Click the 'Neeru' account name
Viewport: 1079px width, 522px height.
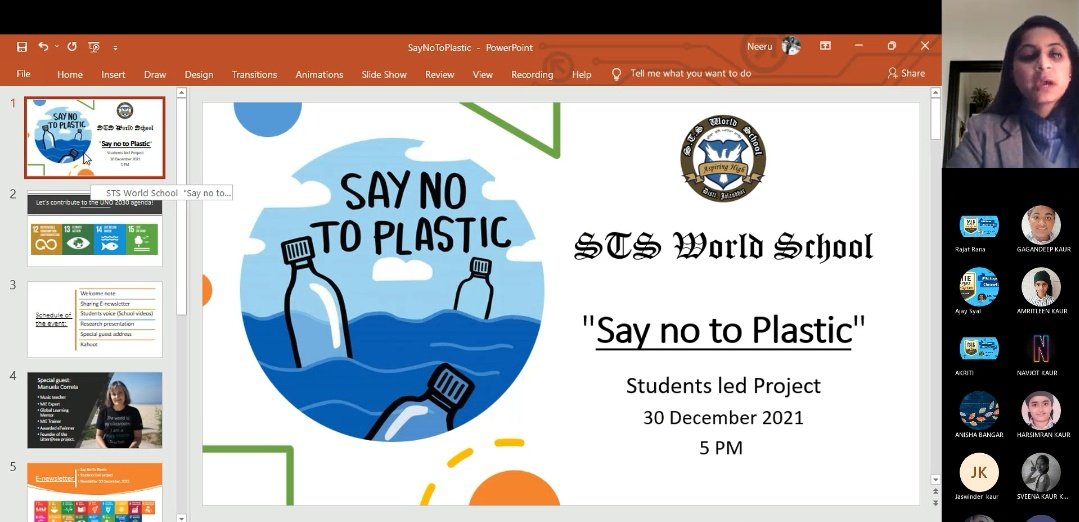click(x=760, y=47)
